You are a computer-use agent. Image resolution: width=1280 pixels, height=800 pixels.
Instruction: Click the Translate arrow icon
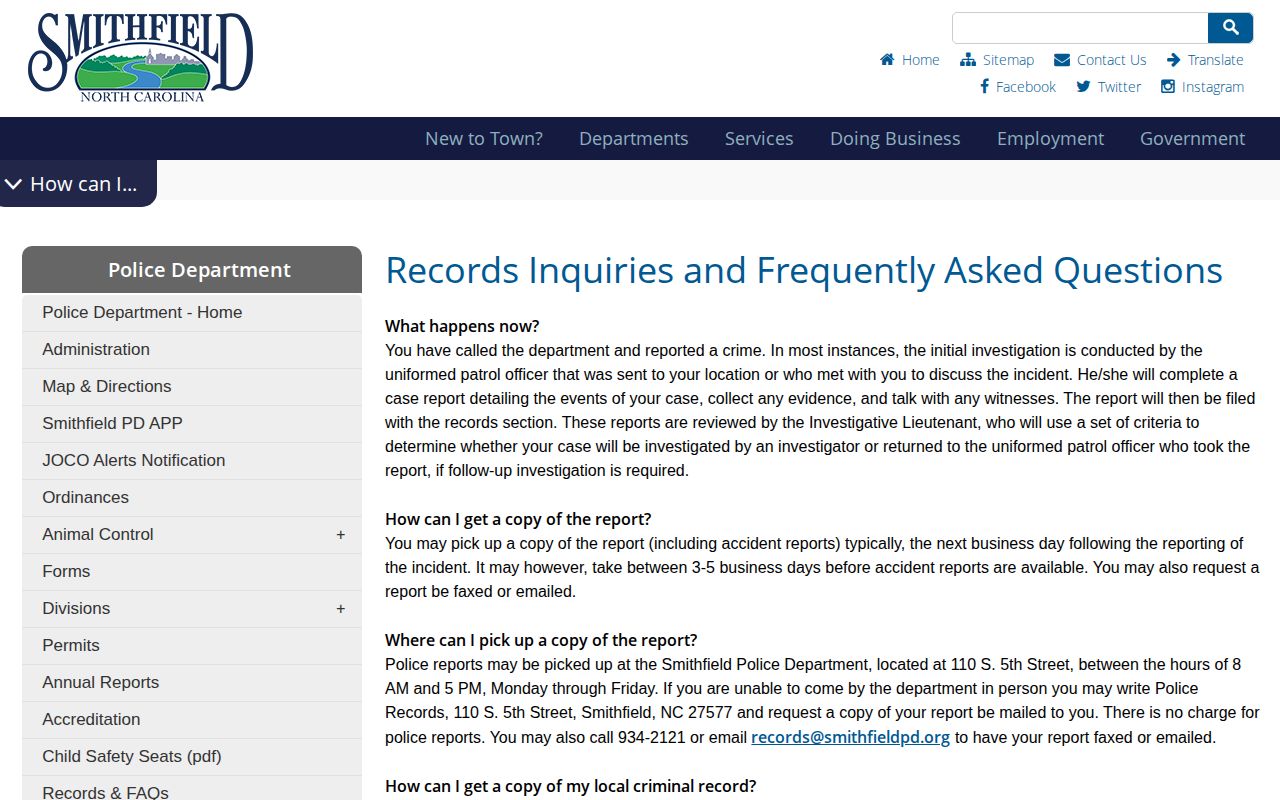[1174, 60]
